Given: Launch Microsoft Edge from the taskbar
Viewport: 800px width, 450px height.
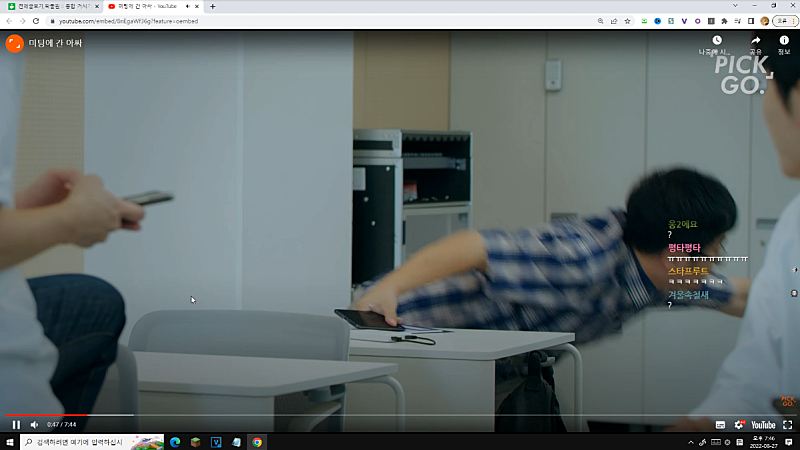Looking at the screenshot, I should tap(175, 442).
